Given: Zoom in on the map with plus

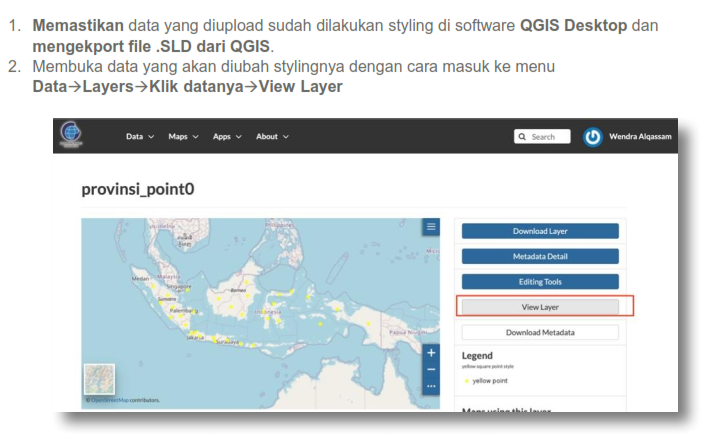Looking at the screenshot, I should click(431, 353).
